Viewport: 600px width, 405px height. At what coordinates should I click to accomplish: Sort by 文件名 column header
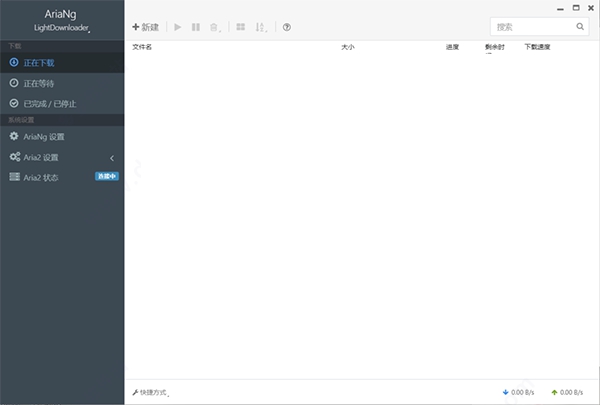point(142,47)
